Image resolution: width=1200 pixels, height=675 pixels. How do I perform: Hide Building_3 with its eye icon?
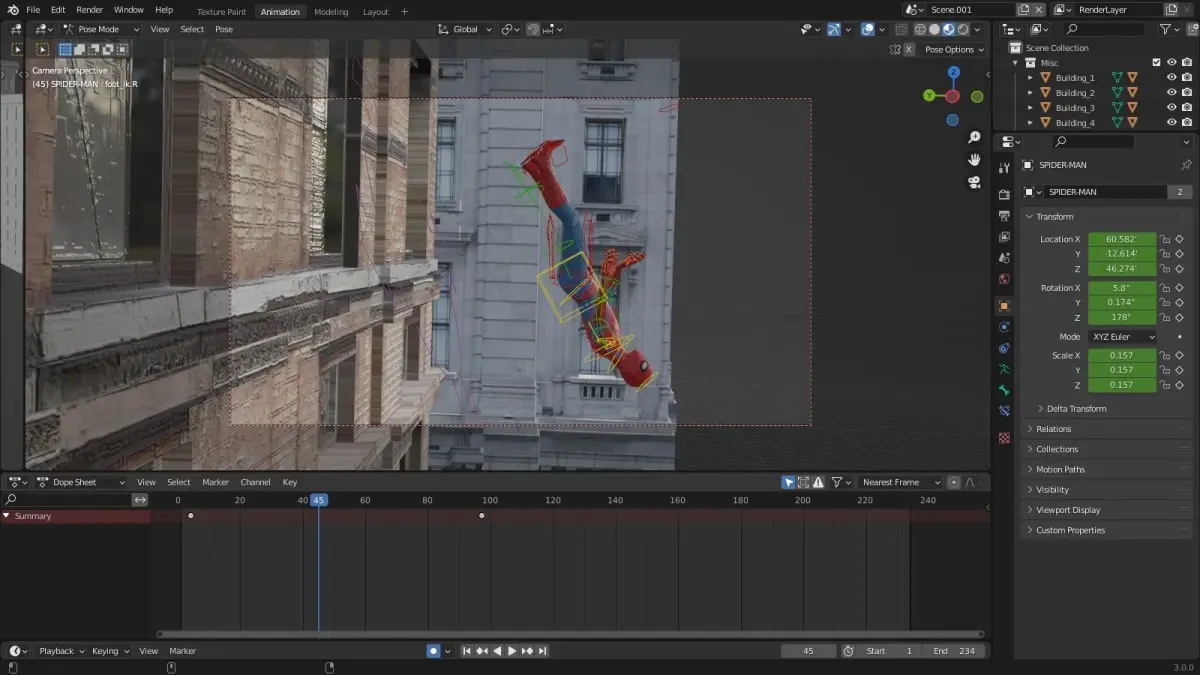(1172, 107)
